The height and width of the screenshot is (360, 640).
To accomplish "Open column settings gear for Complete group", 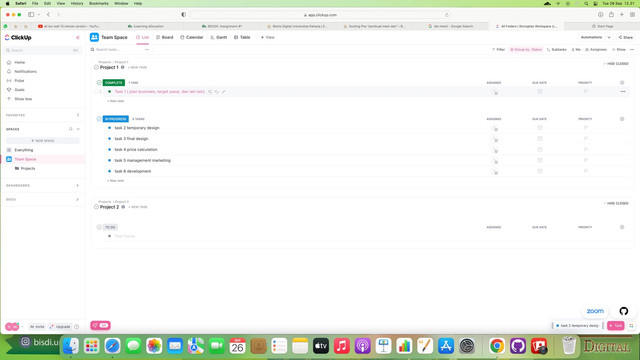I will (622, 82).
